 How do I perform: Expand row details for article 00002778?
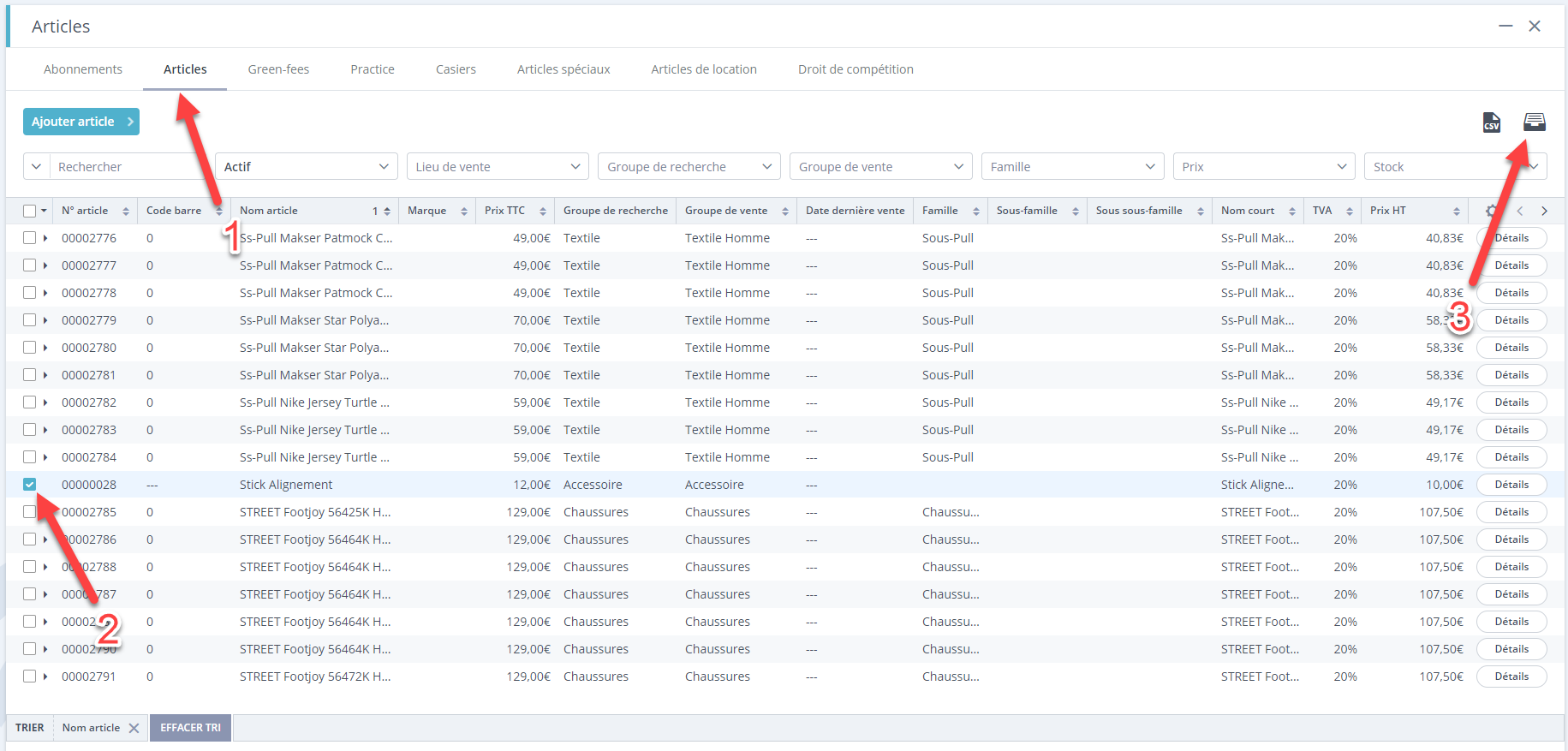click(45, 293)
